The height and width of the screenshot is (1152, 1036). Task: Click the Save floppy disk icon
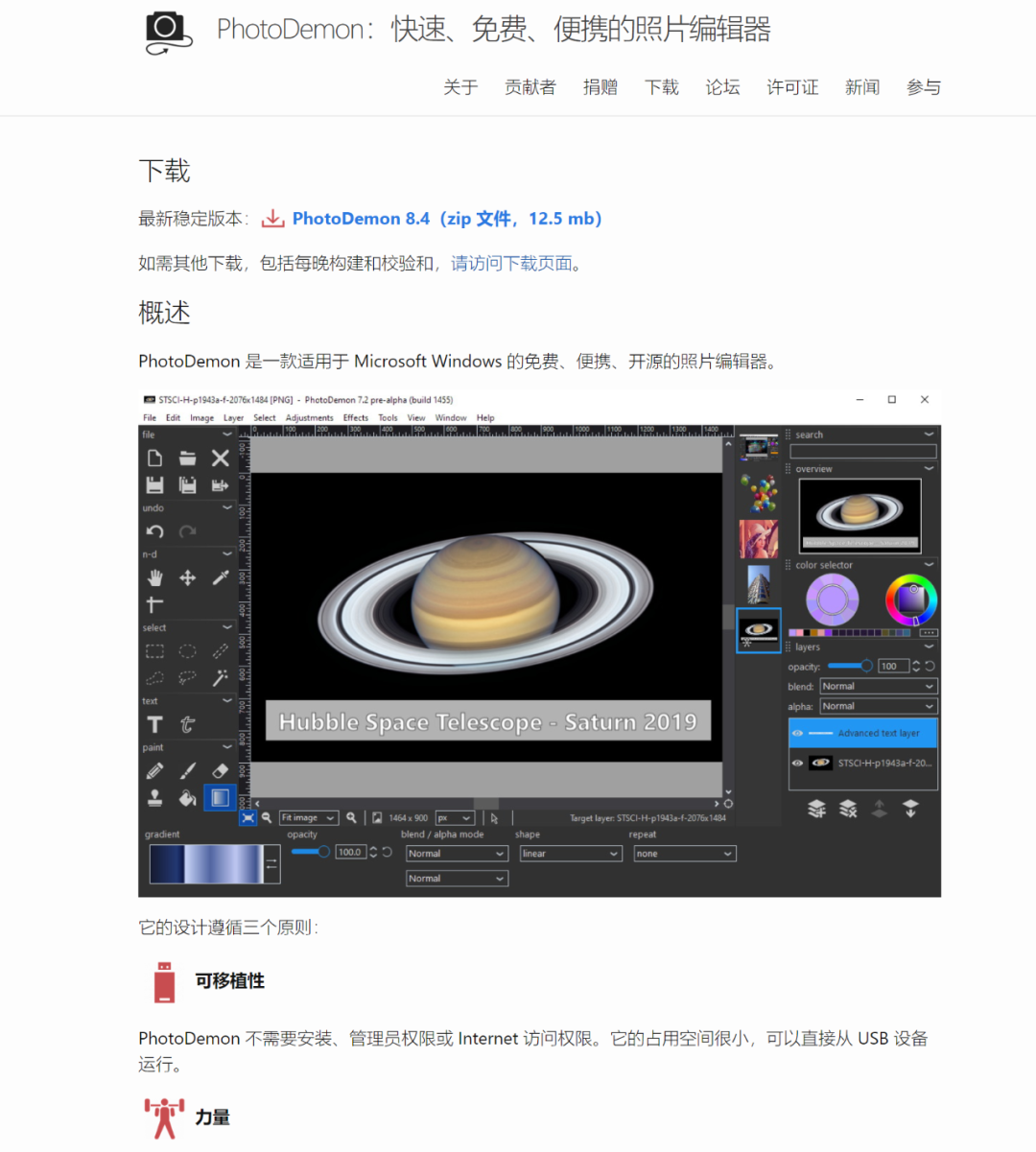(x=154, y=485)
